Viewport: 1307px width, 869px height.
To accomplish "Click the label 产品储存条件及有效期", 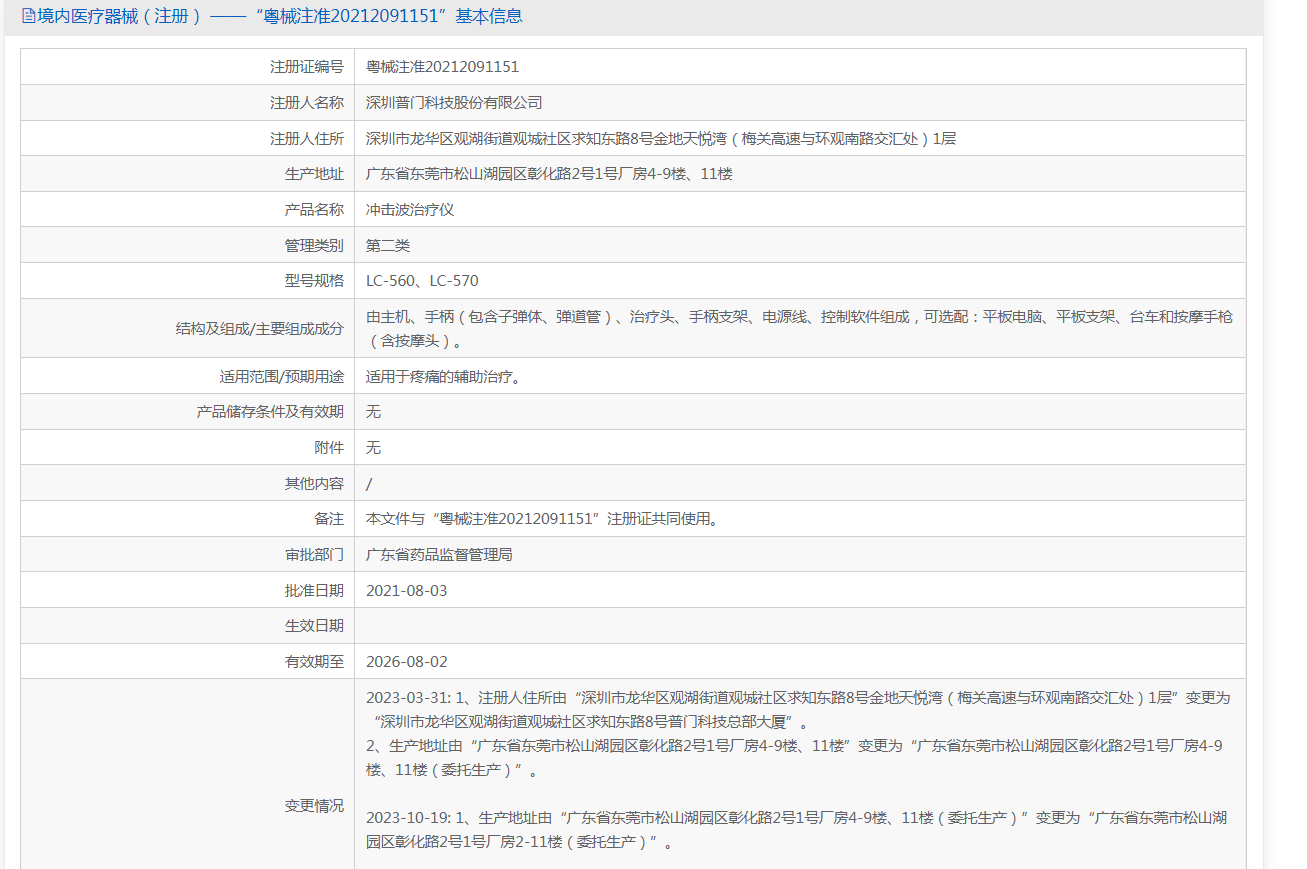I will click(270, 412).
